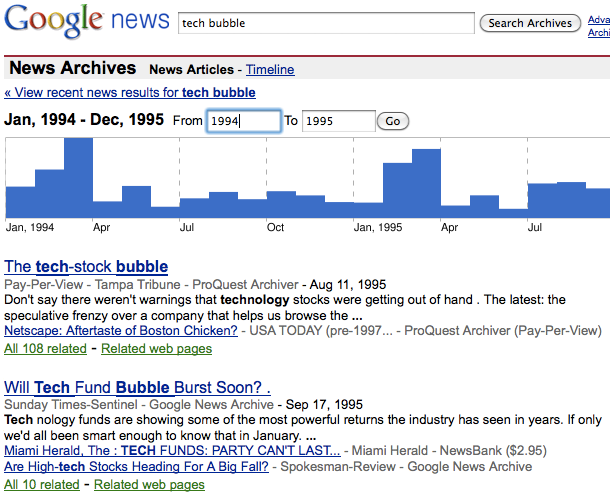Open All 108 related link
The height and width of the screenshot is (494, 610).
tap(45, 349)
